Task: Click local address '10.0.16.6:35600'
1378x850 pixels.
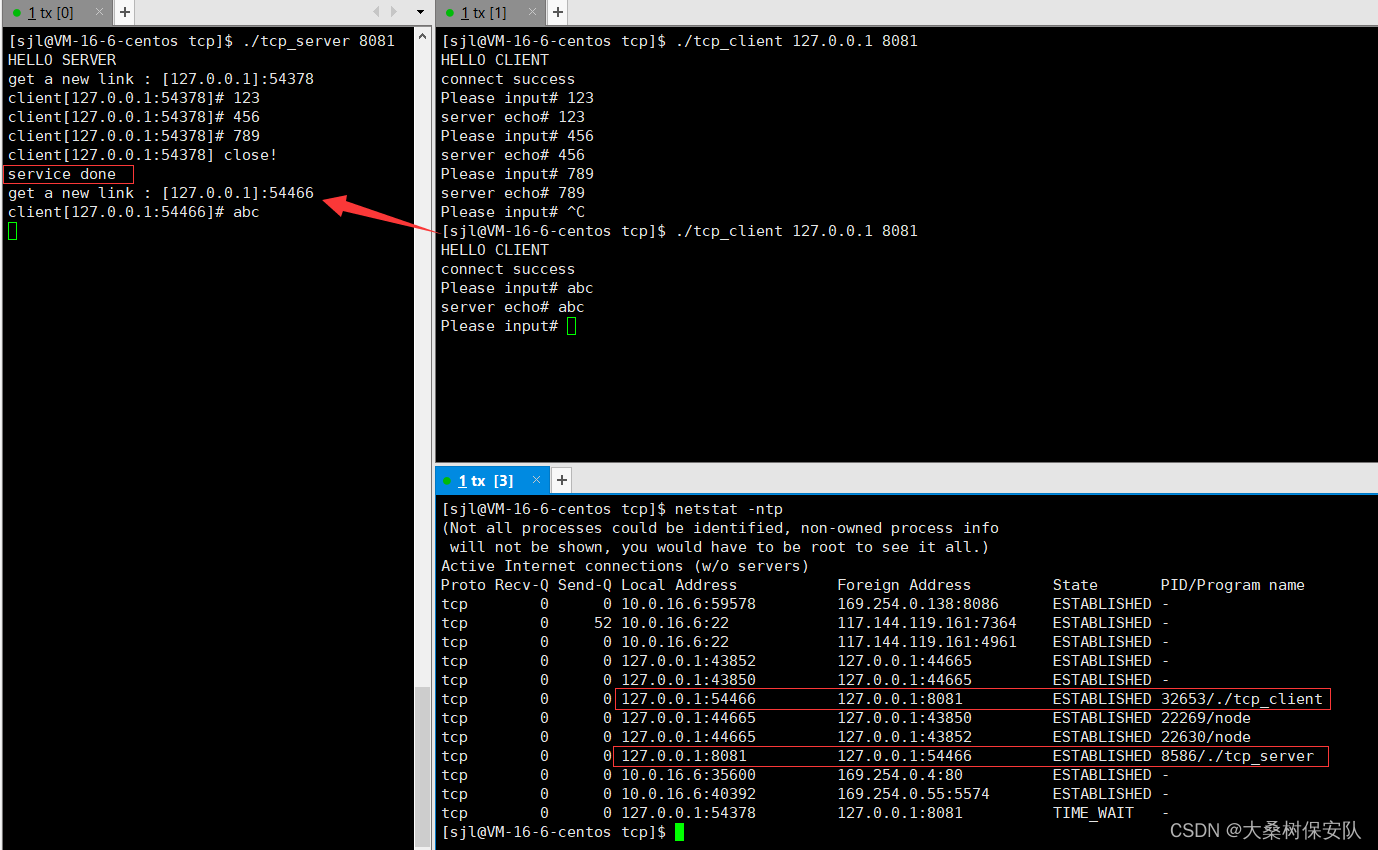Action: 688,775
